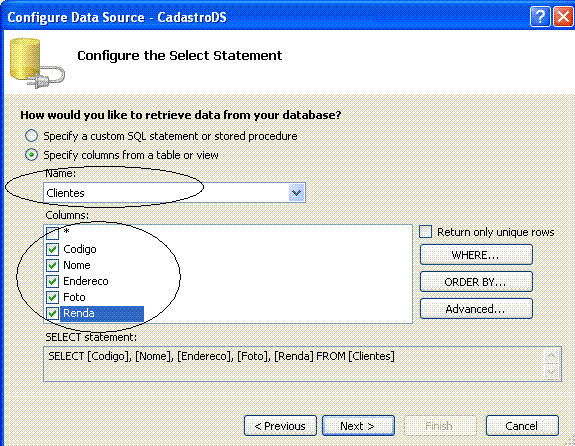Screen dimensions: 575x446
Task: Close the Configure Data Source dialog
Action: pyautogui.click(x=563, y=17)
